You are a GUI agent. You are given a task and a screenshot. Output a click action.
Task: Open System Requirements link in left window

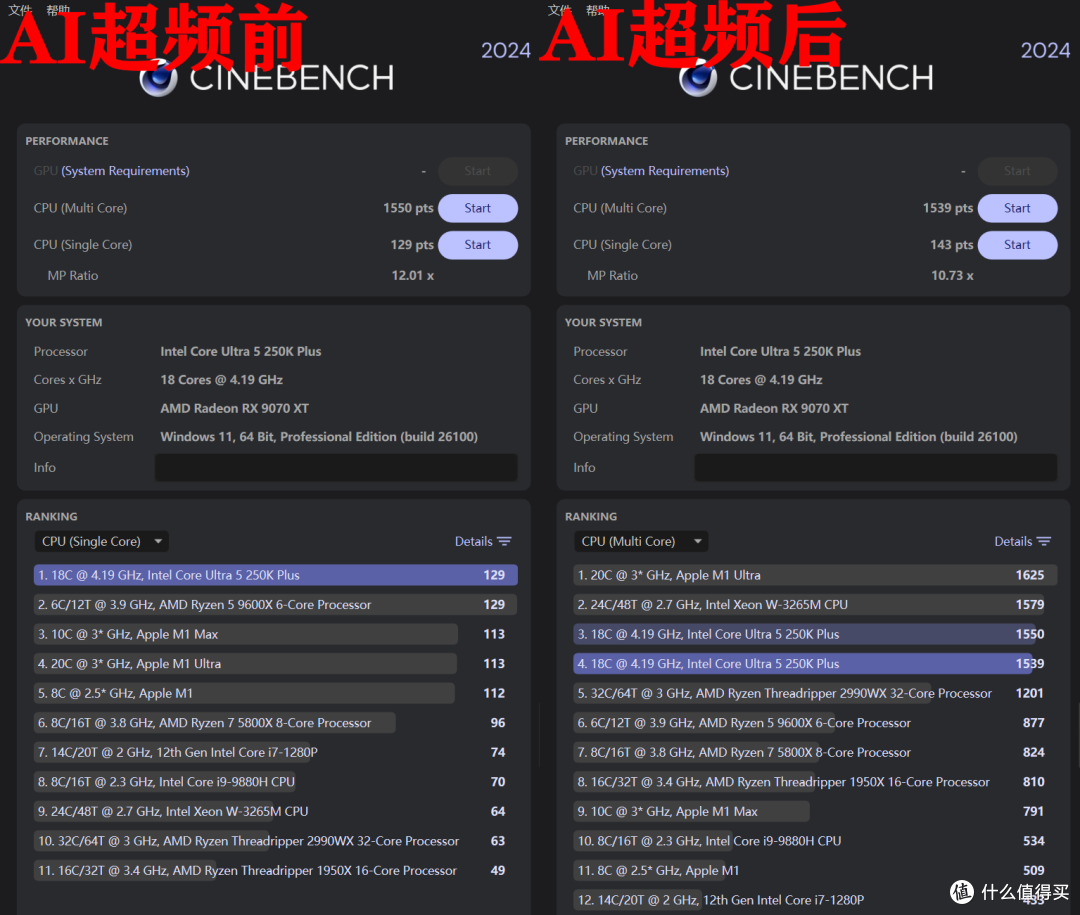click(x=125, y=171)
